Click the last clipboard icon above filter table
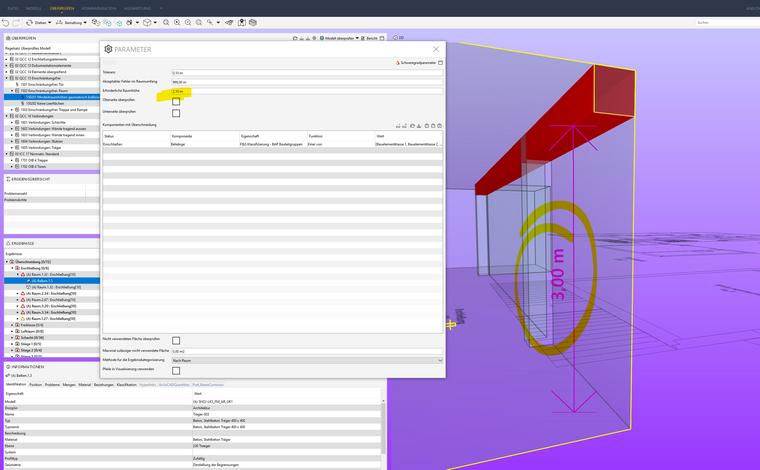760x470 pixels. coord(439,126)
